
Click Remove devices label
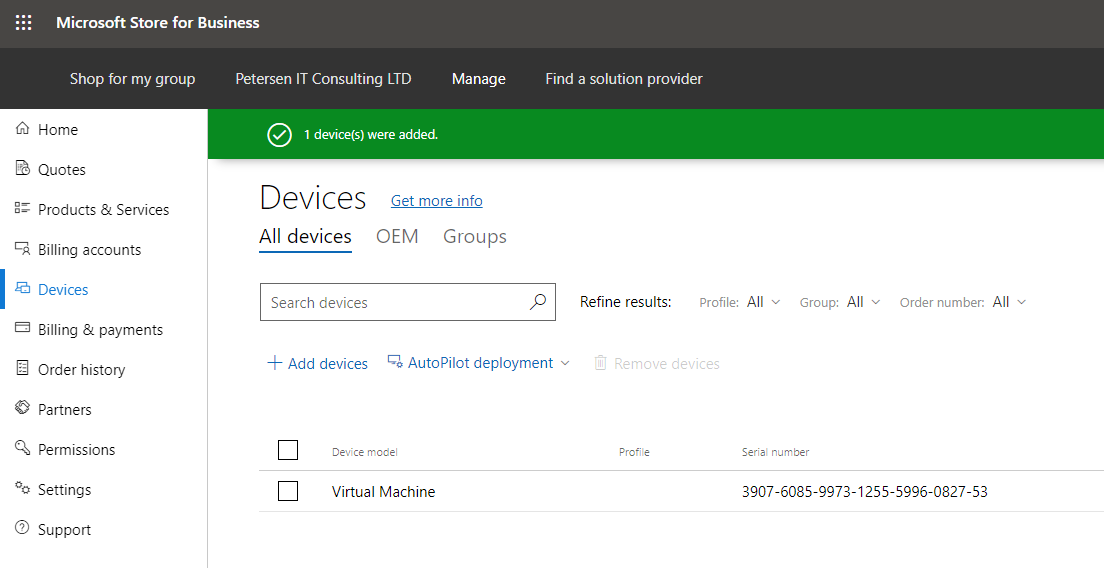pyautogui.click(x=667, y=364)
